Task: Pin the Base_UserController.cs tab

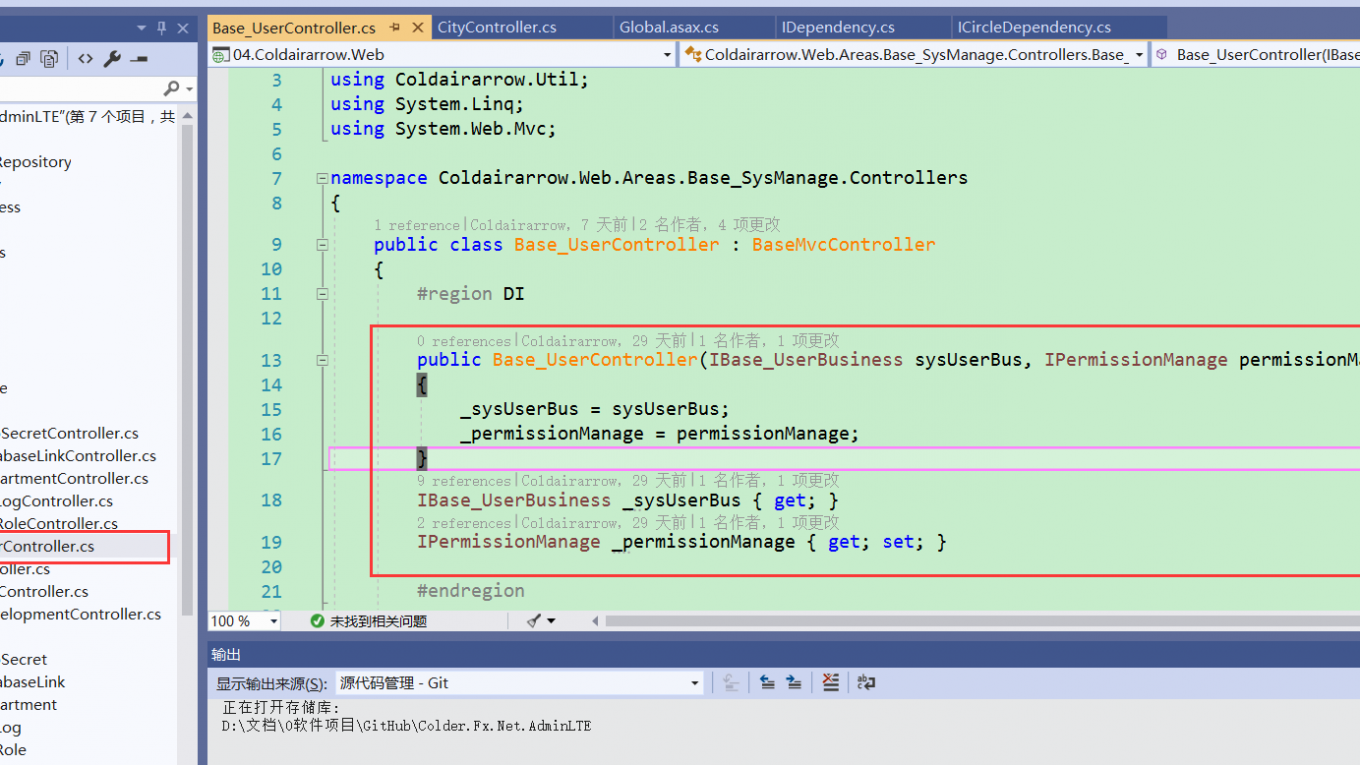Action: tap(395, 28)
